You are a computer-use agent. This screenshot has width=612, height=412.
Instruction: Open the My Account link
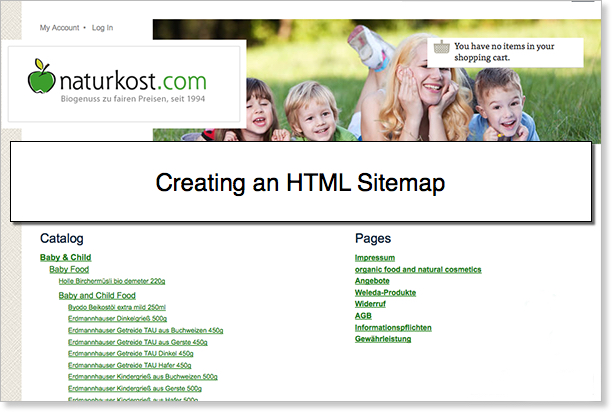pyautogui.click(x=59, y=28)
